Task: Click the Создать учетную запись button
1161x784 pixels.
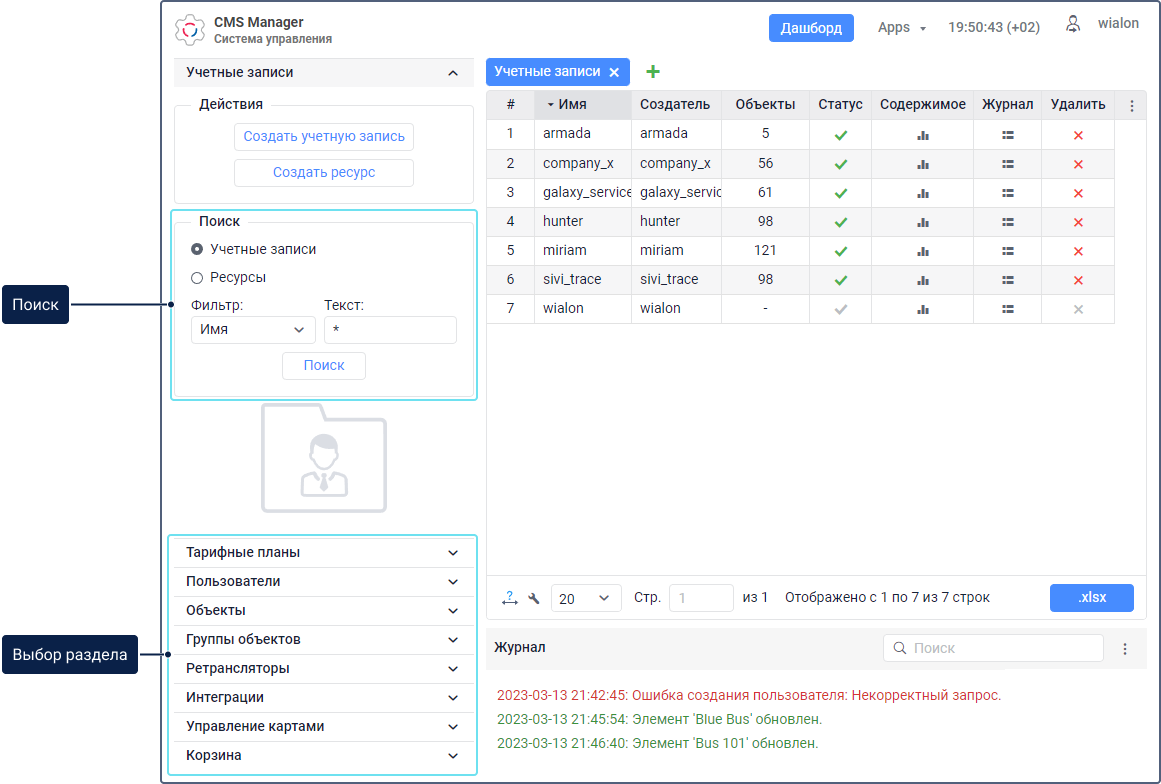Action: click(x=324, y=137)
